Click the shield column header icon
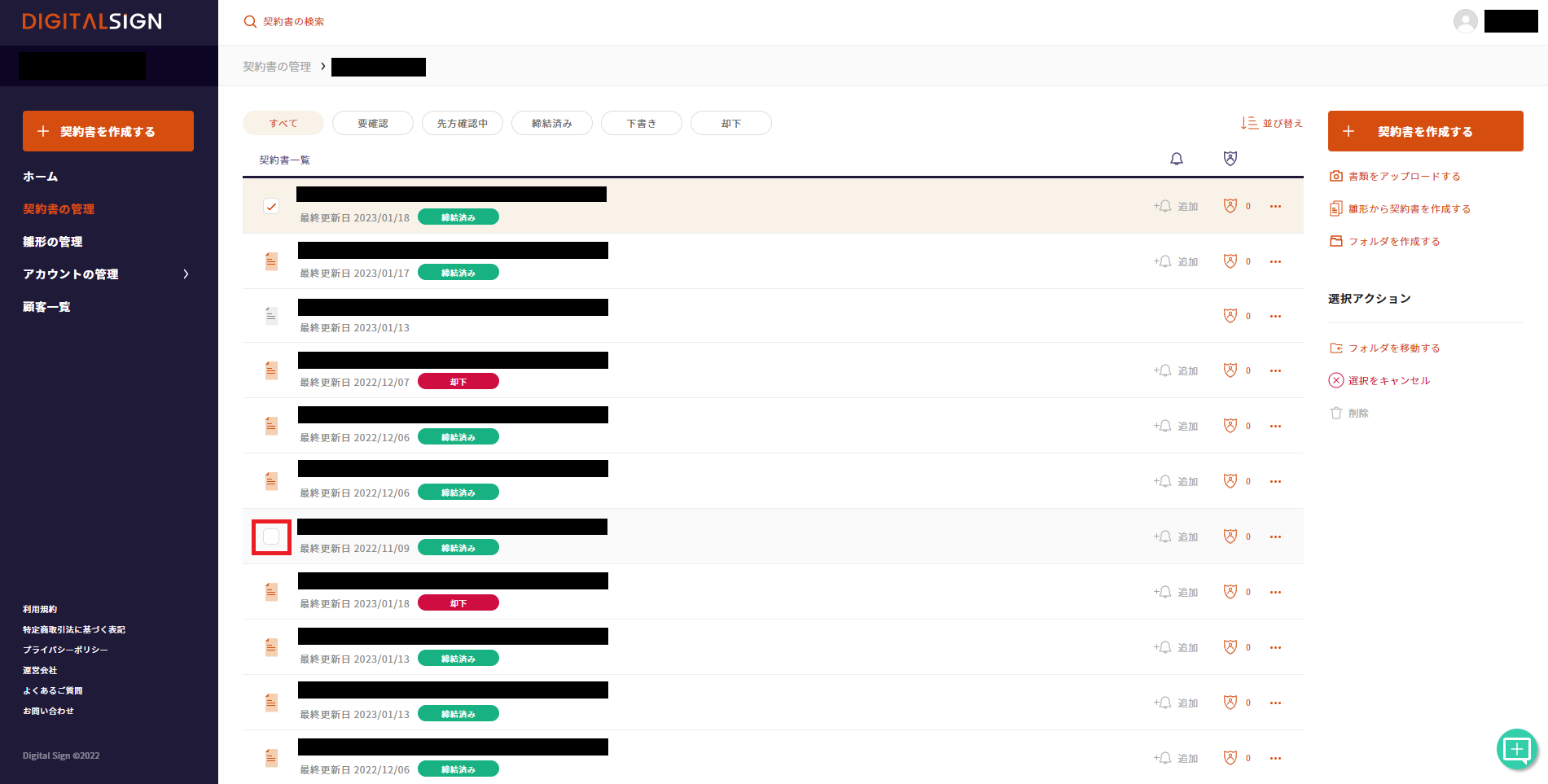 [x=1230, y=159]
